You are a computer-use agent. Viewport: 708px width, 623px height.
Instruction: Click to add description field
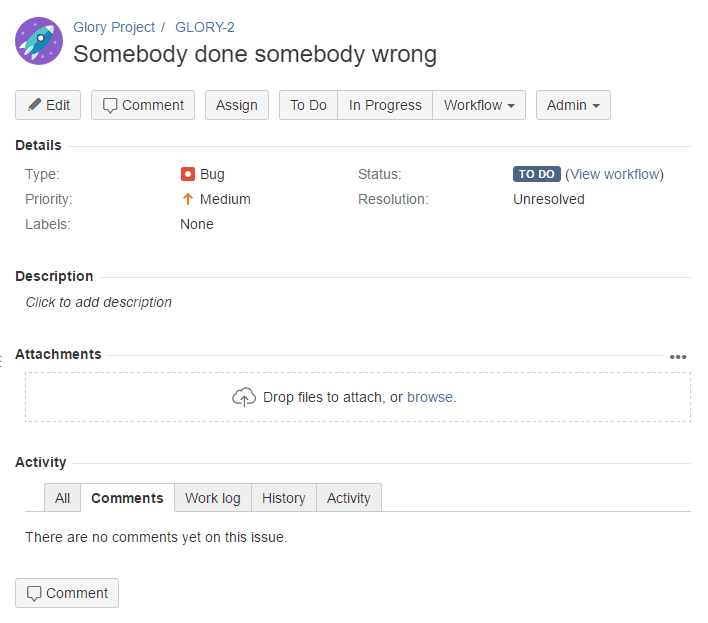[x=98, y=302]
